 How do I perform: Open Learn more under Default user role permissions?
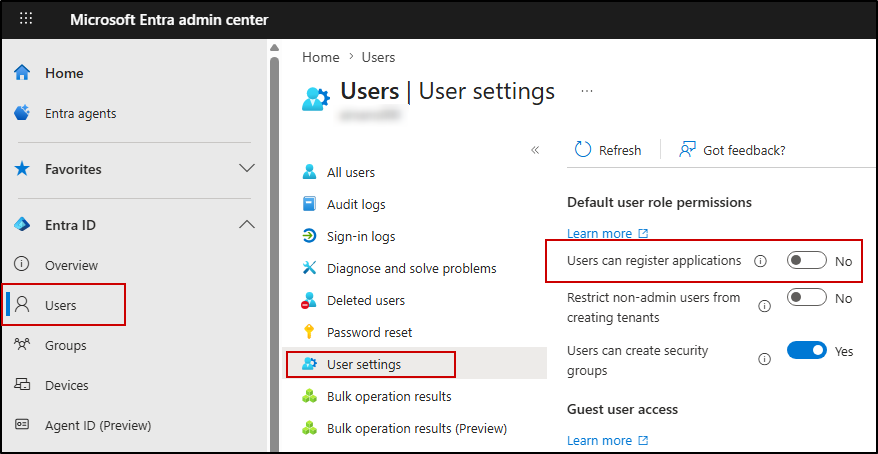pos(608,233)
